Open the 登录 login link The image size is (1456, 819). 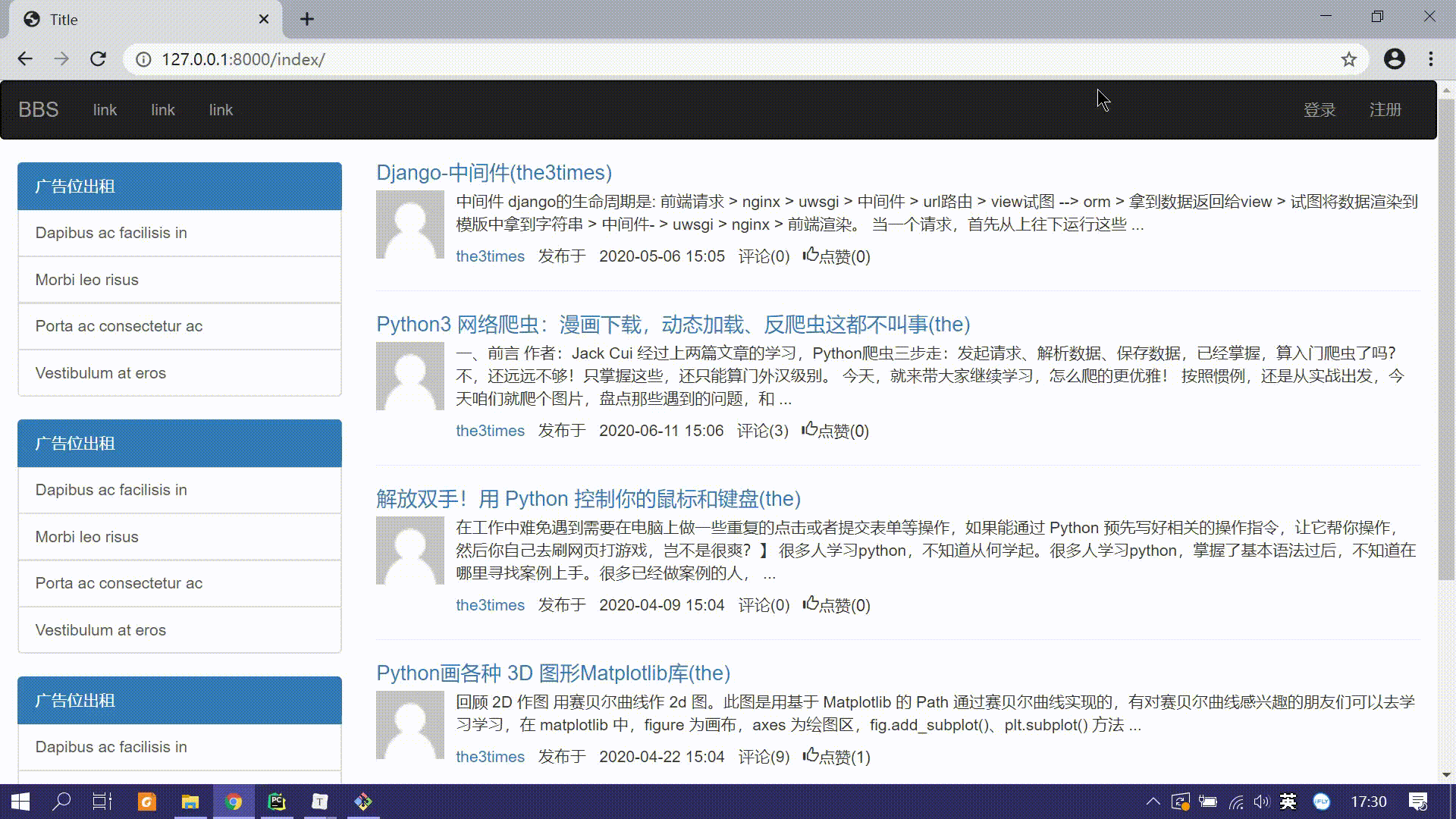click(x=1319, y=110)
